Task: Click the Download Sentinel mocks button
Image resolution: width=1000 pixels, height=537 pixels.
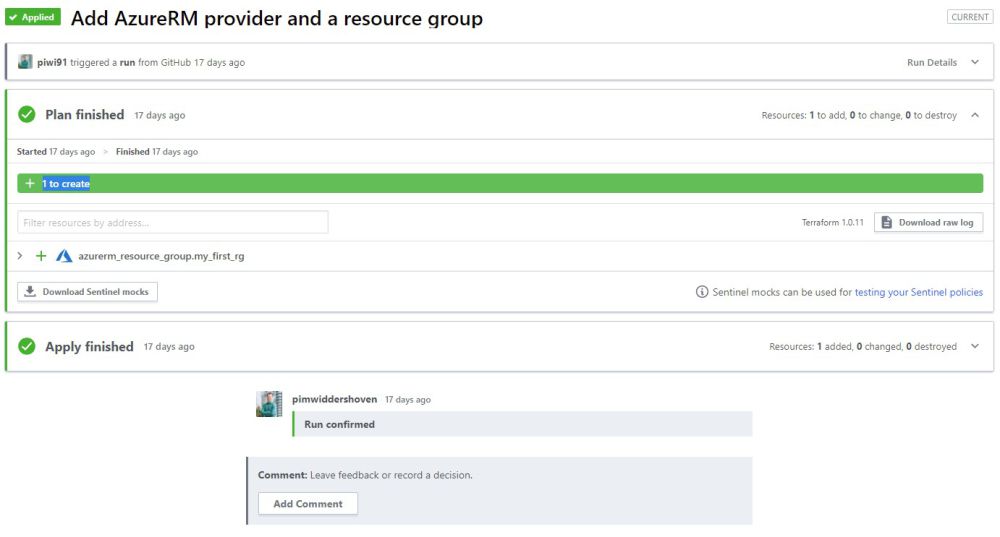Action: 87,291
